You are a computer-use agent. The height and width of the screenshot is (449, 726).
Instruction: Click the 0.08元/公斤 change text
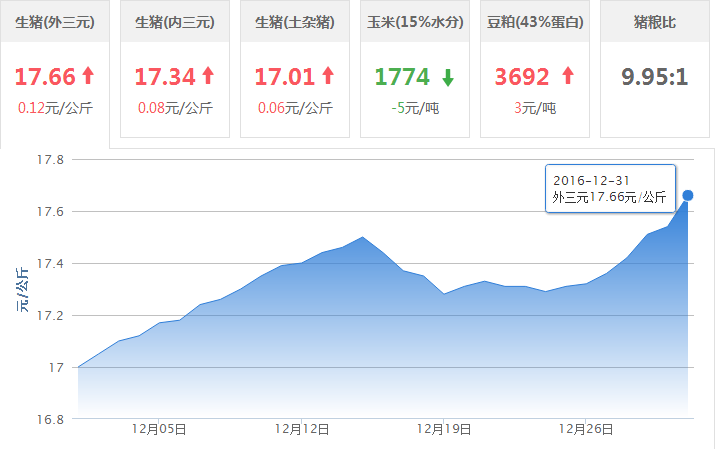point(175,108)
